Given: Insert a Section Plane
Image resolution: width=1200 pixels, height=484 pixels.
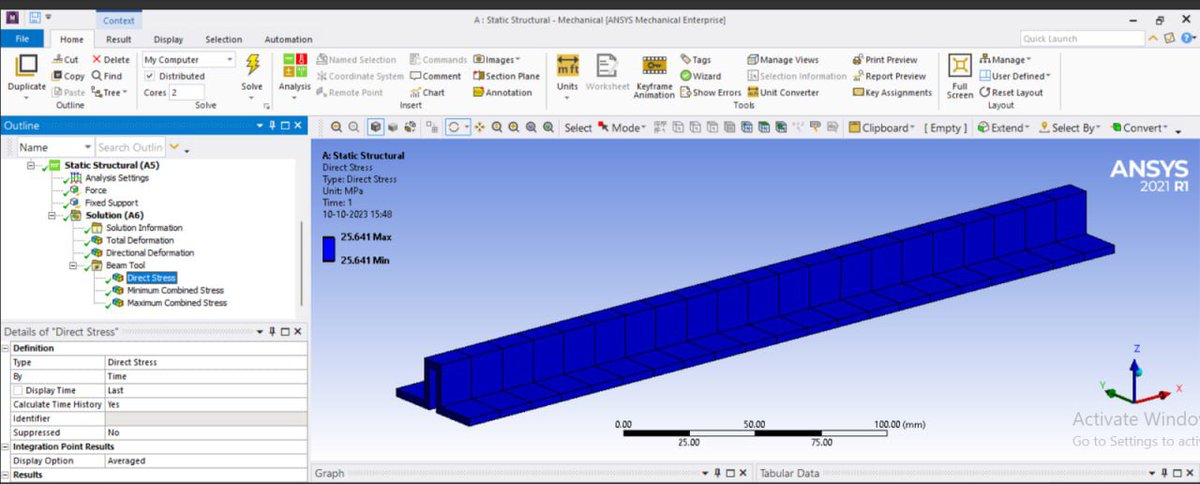Looking at the screenshot, I should [x=506, y=76].
